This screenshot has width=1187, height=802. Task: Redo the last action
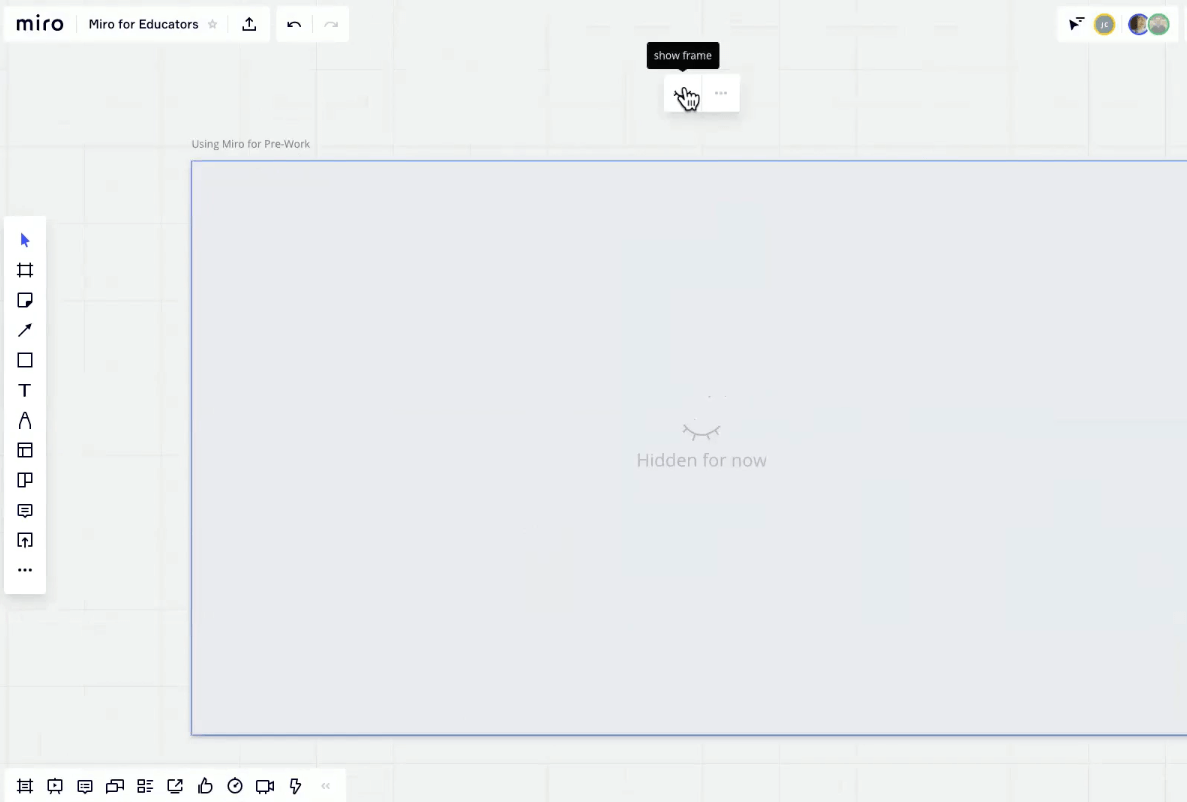(331, 24)
